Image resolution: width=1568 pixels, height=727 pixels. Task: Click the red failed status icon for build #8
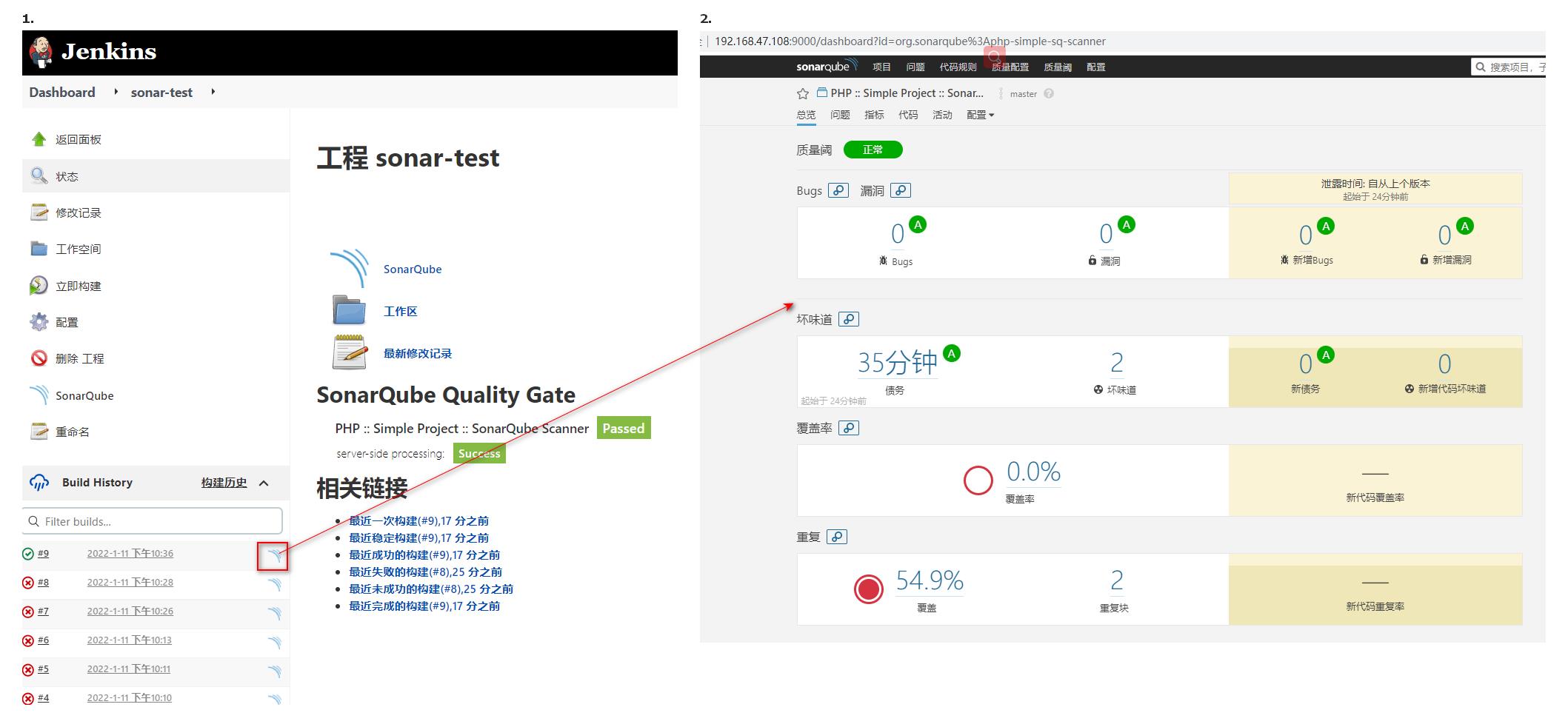pos(28,583)
